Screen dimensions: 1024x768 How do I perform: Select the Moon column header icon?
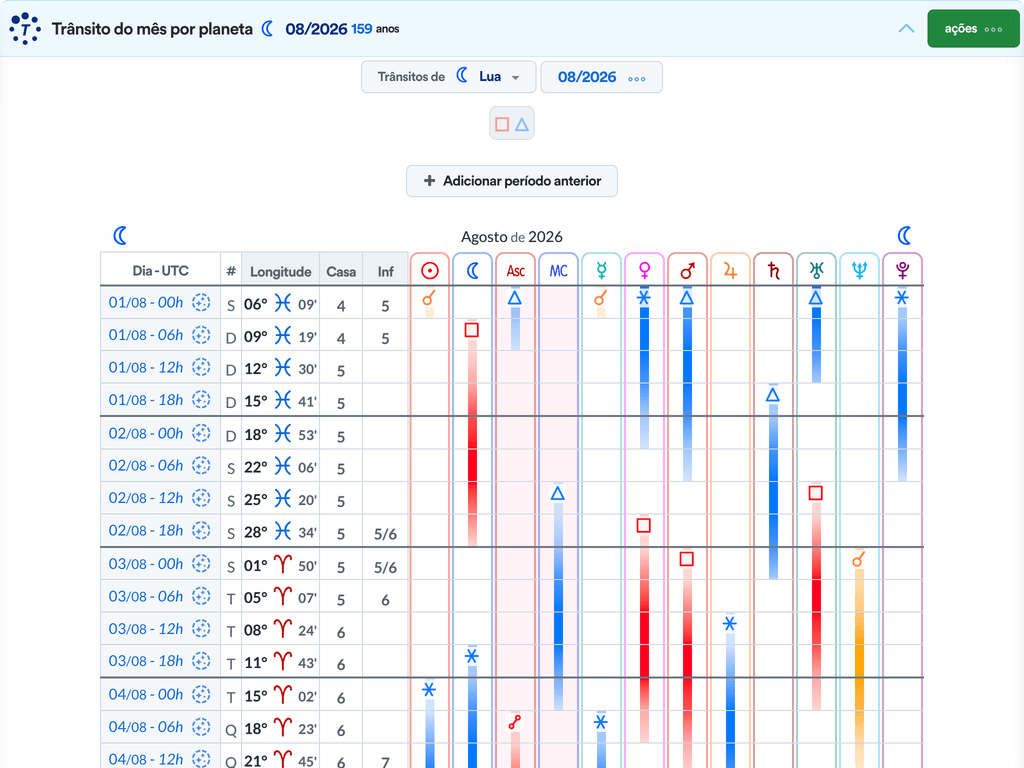click(x=473, y=270)
